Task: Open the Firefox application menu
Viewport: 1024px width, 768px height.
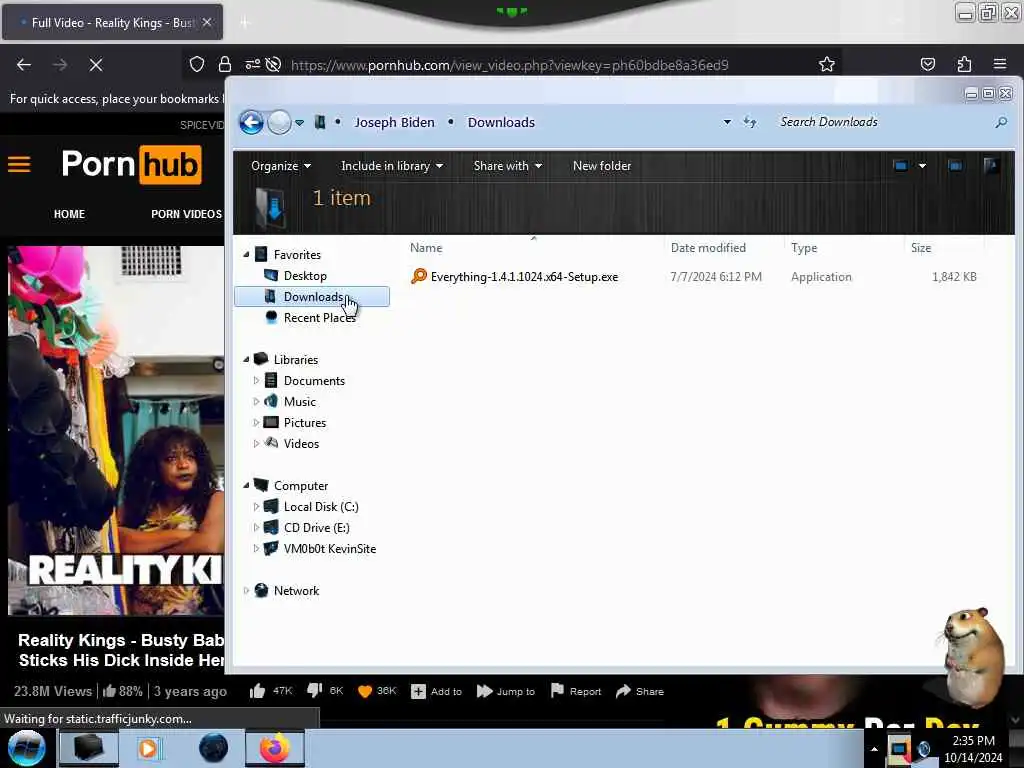Action: point(1000,65)
